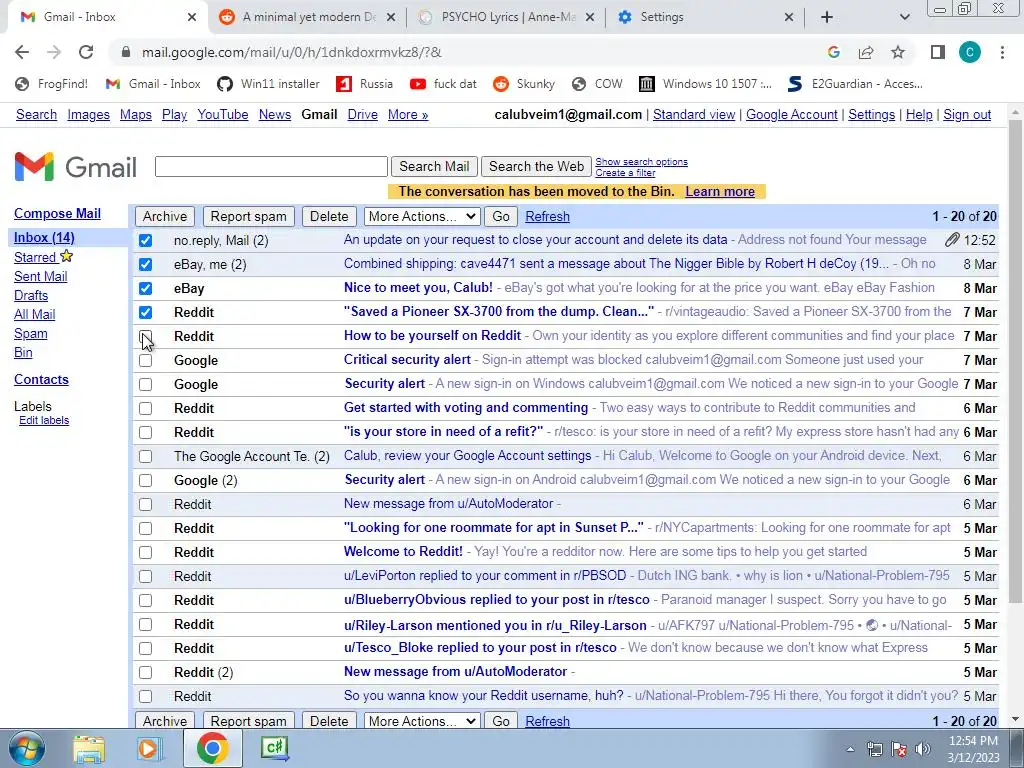Open Skunky Reddit bookmark
The height and width of the screenshot is (768, 1024).
[x=524, y=84]
